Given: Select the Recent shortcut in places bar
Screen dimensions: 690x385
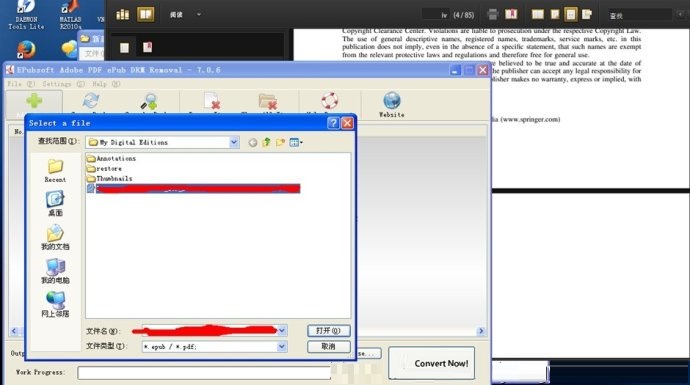Looking at the screenshot, I should (55, 171).
